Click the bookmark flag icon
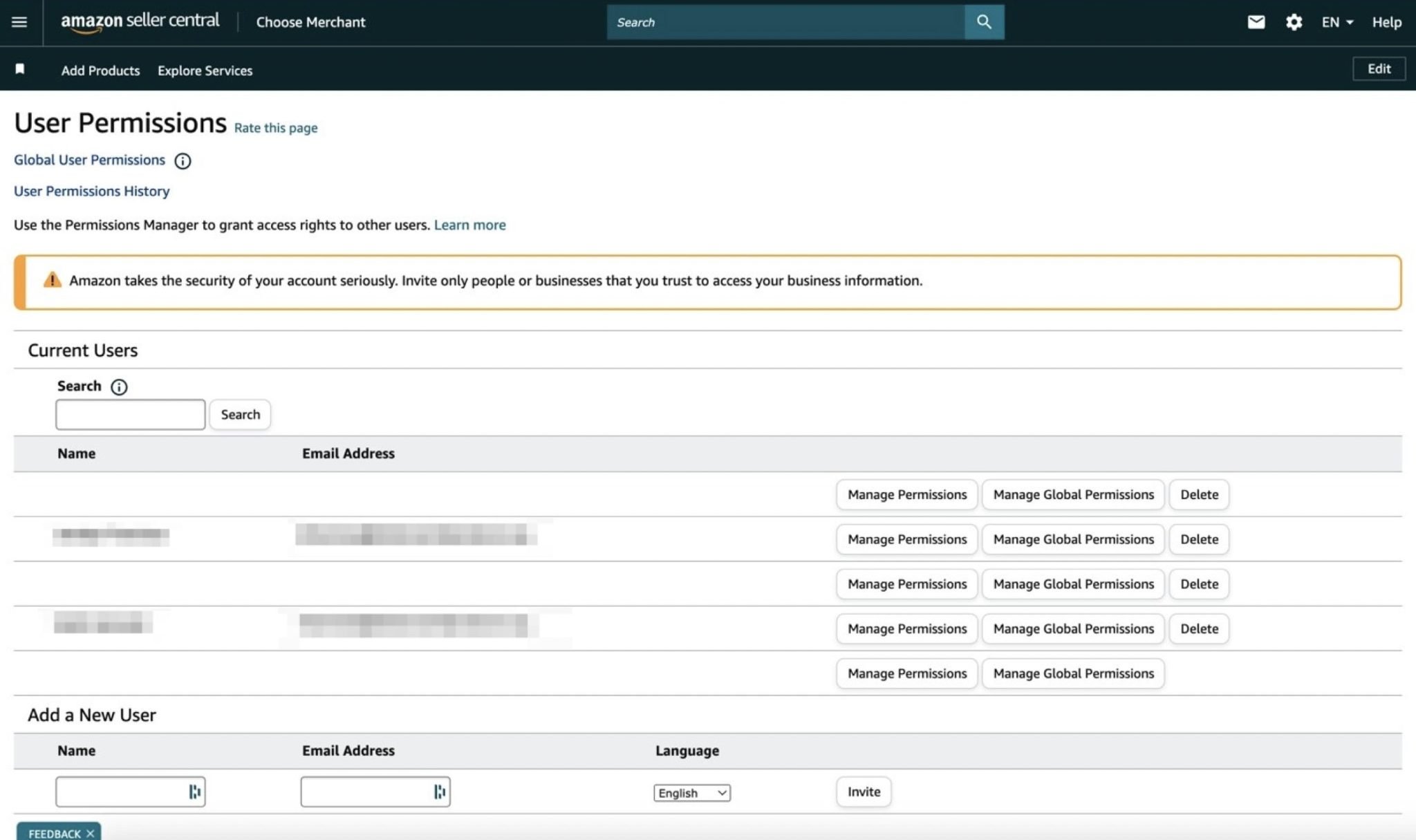Image resolution: width=1416 pixels, height=840 pixels. (x=20, y=69)
